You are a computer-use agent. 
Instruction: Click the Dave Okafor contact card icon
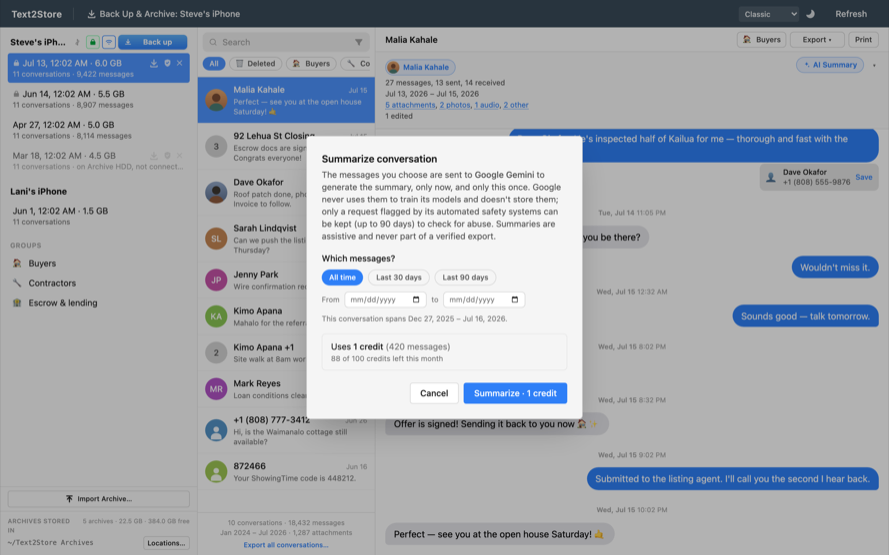pos(771,177)
